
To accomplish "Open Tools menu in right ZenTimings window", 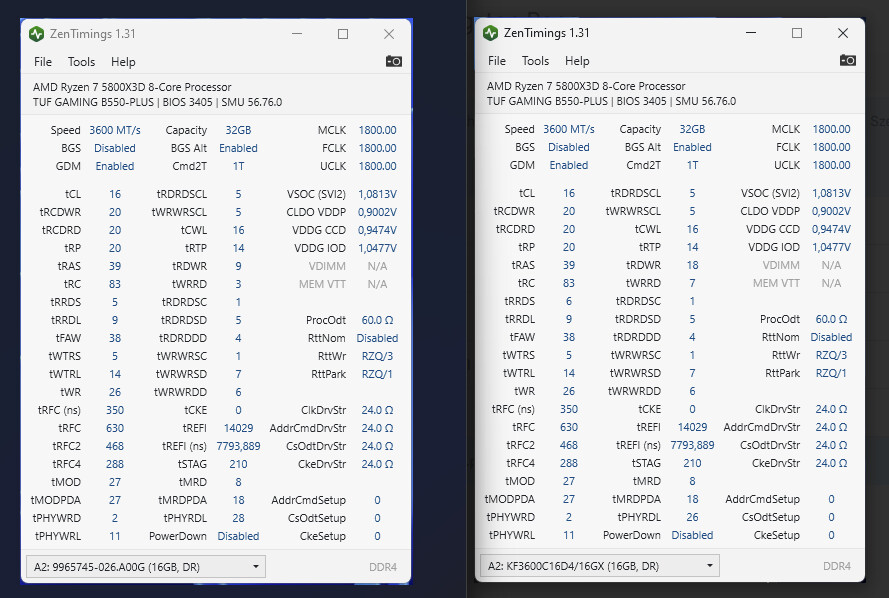I will coord(535,61).
